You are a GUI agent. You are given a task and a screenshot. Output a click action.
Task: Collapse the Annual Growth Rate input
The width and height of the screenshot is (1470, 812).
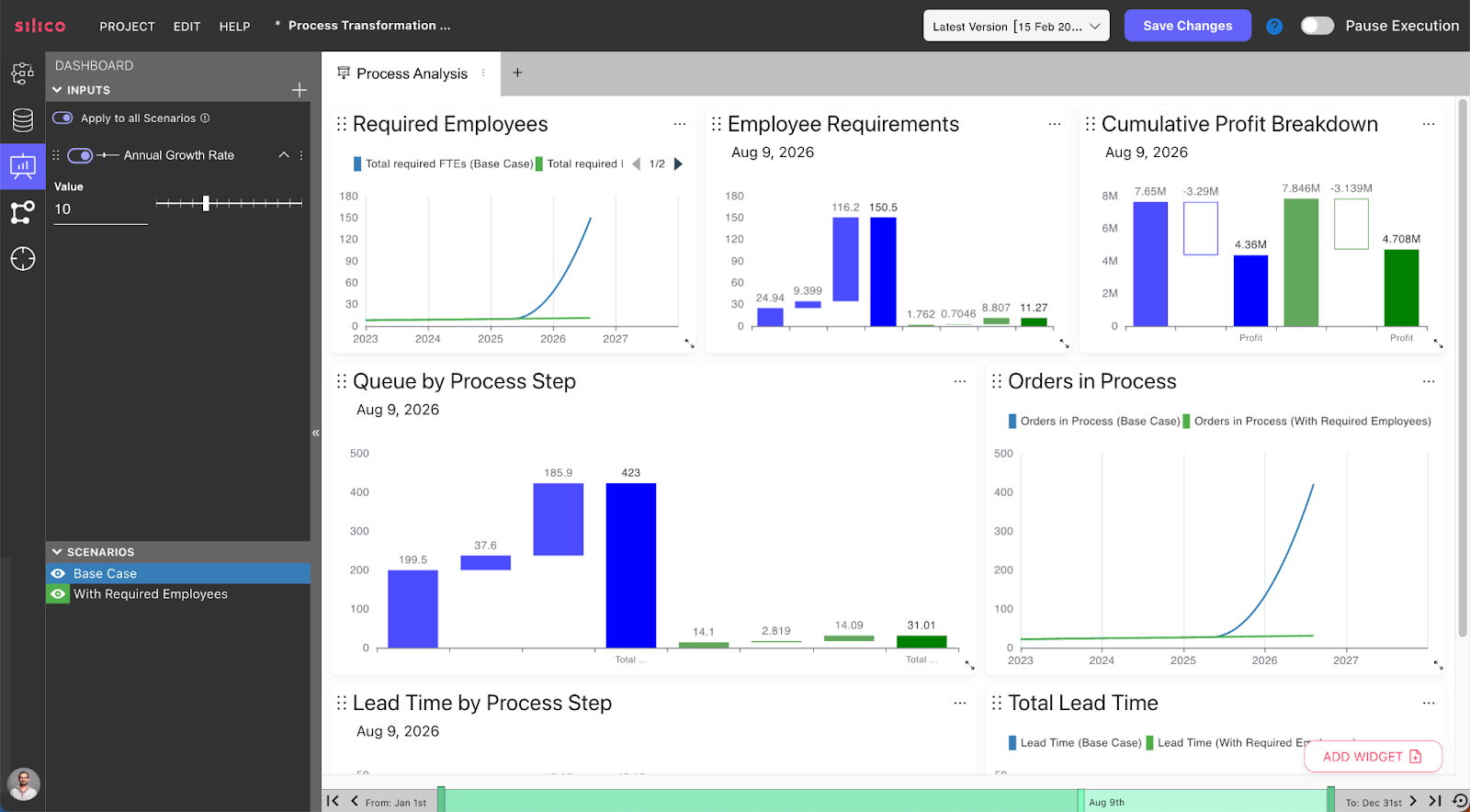284,155
